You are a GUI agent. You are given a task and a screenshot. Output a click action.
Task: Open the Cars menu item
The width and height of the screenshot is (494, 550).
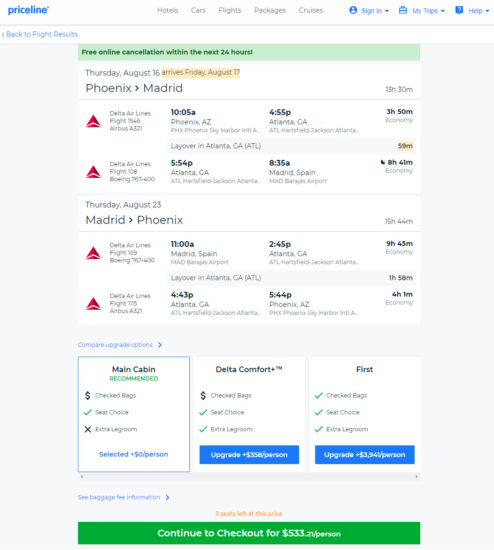[x=198, y=10]
